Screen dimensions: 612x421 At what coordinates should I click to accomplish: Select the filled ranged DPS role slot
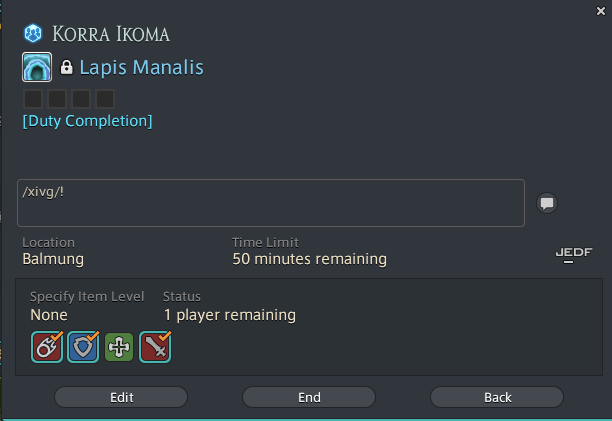click(x=47, y=347)
